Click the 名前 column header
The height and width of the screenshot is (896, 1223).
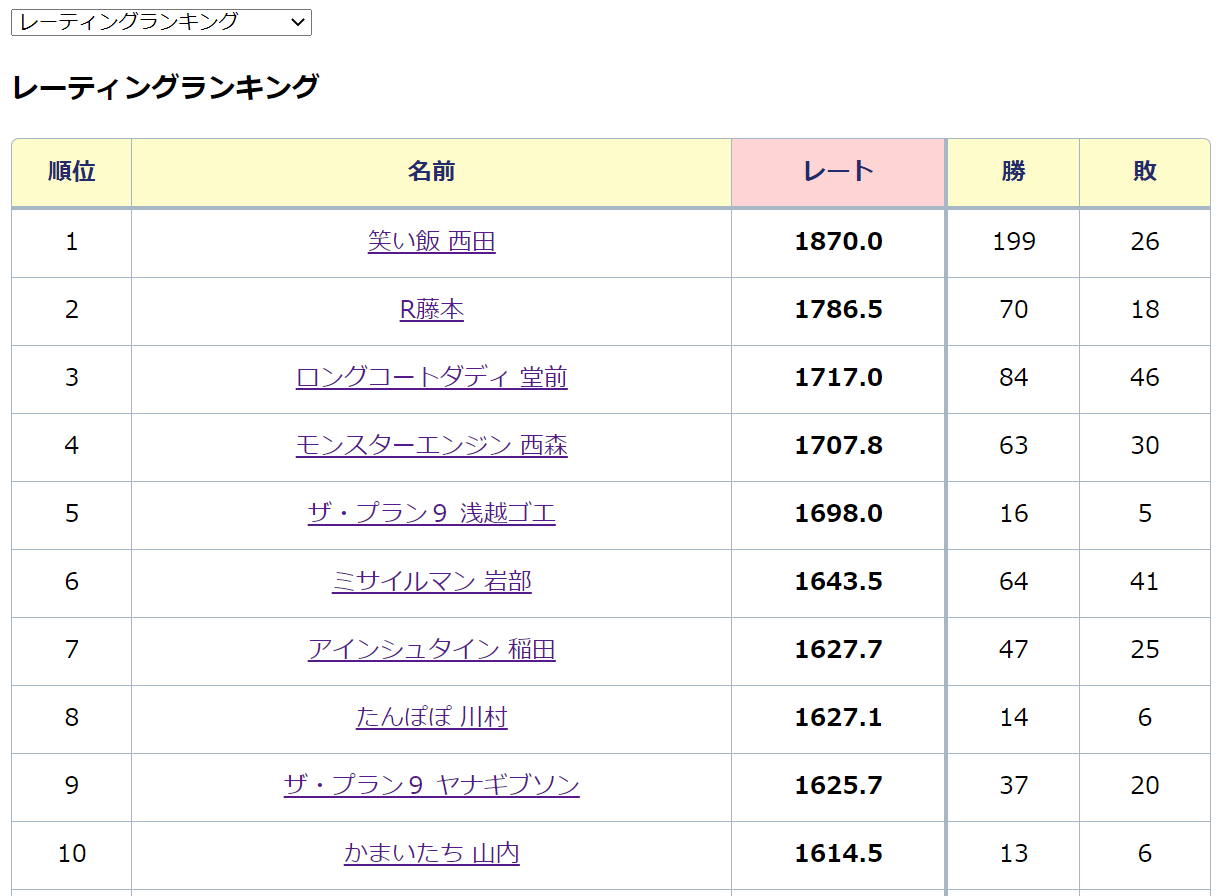[431, 172]
